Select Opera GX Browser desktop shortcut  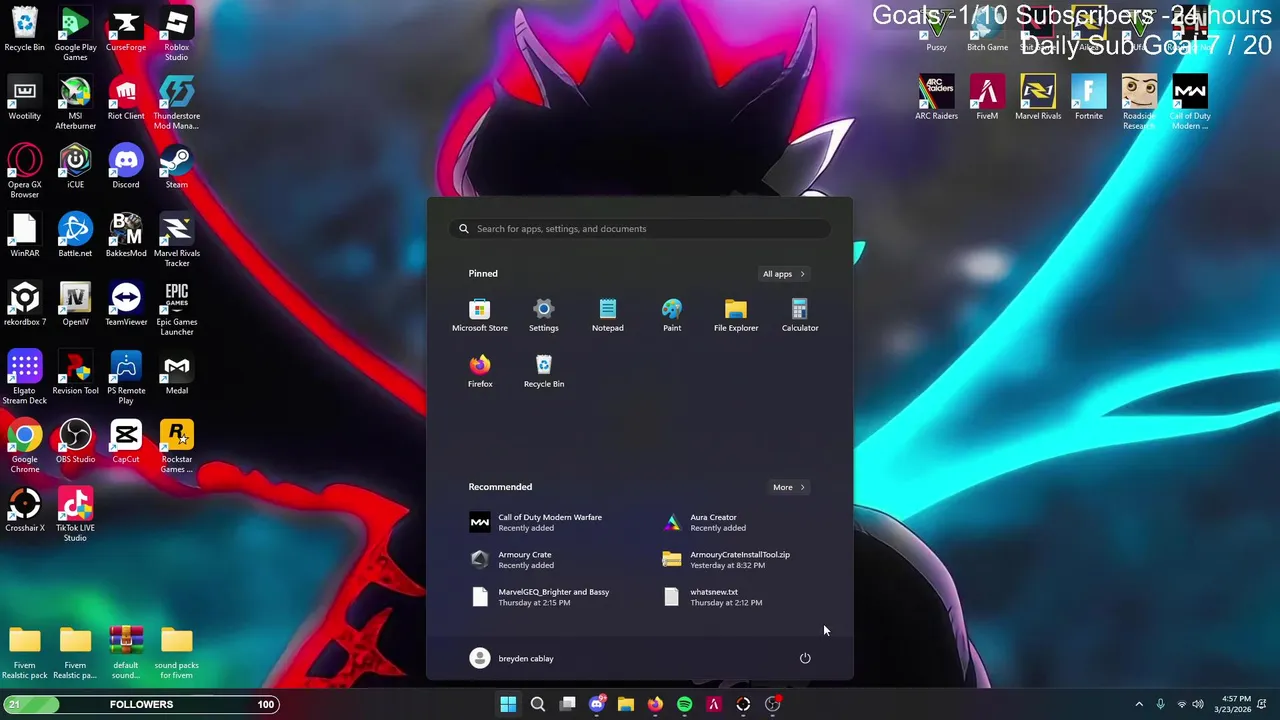[x=25, y=171]
